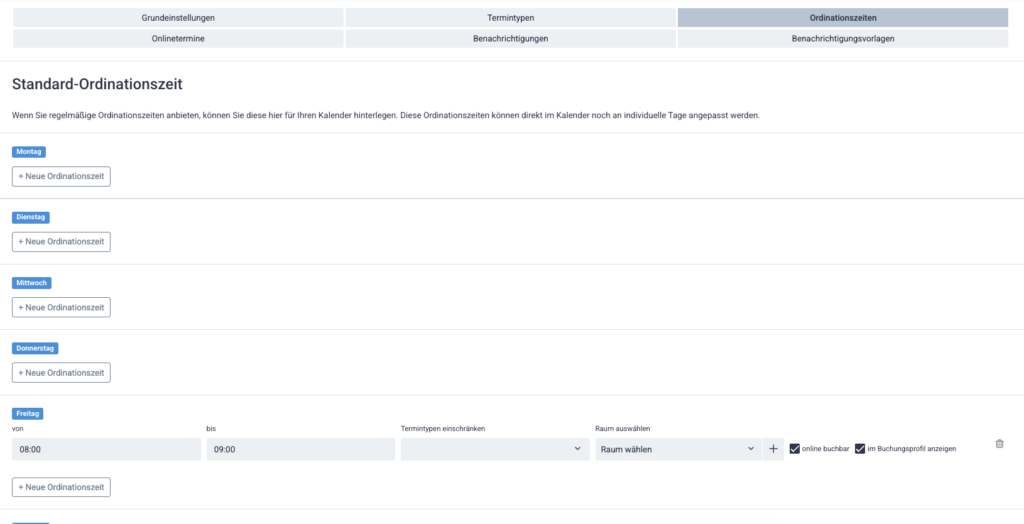Add new Ordinationszeit for Dienstag
This screenshot has width=1024, height=524.
[61, 242]
